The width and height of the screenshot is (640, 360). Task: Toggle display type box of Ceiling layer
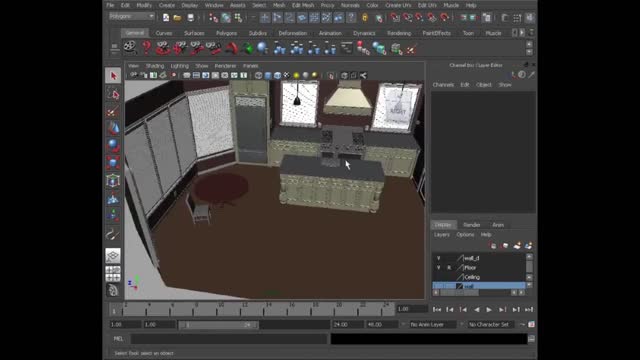tap(449, 277)
